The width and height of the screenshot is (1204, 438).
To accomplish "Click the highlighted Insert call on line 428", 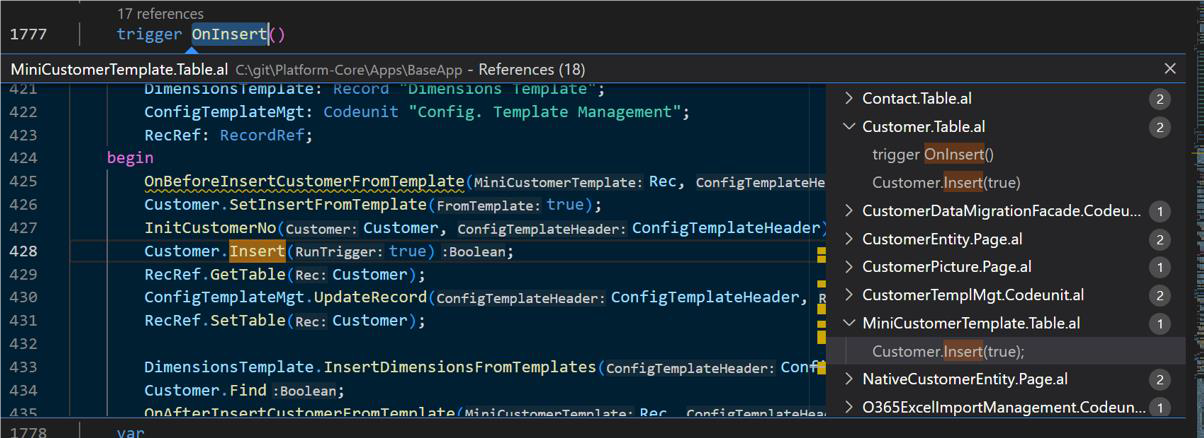I will [x=258, y=251].
